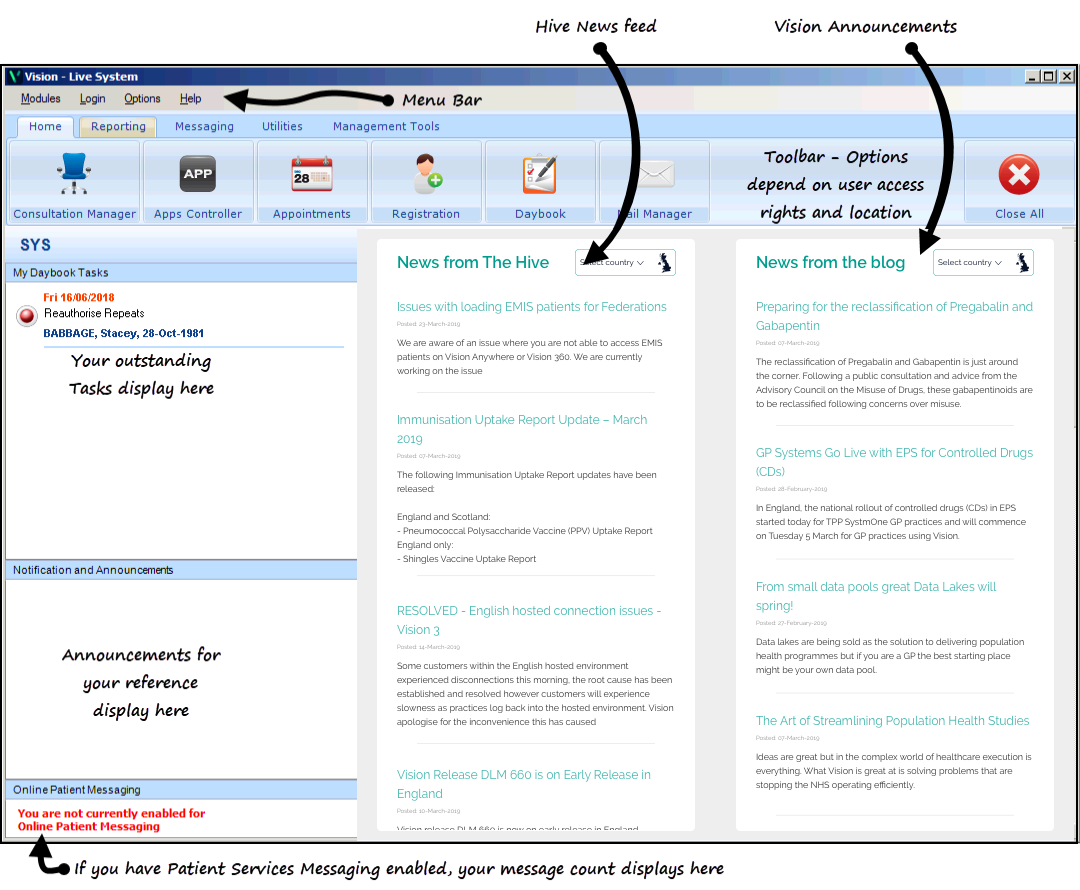The height and width of the screenshot is (890, 1080).
Task: Click red task indicator for Reauthorise Repeats
Action: (x=28, y=316)
